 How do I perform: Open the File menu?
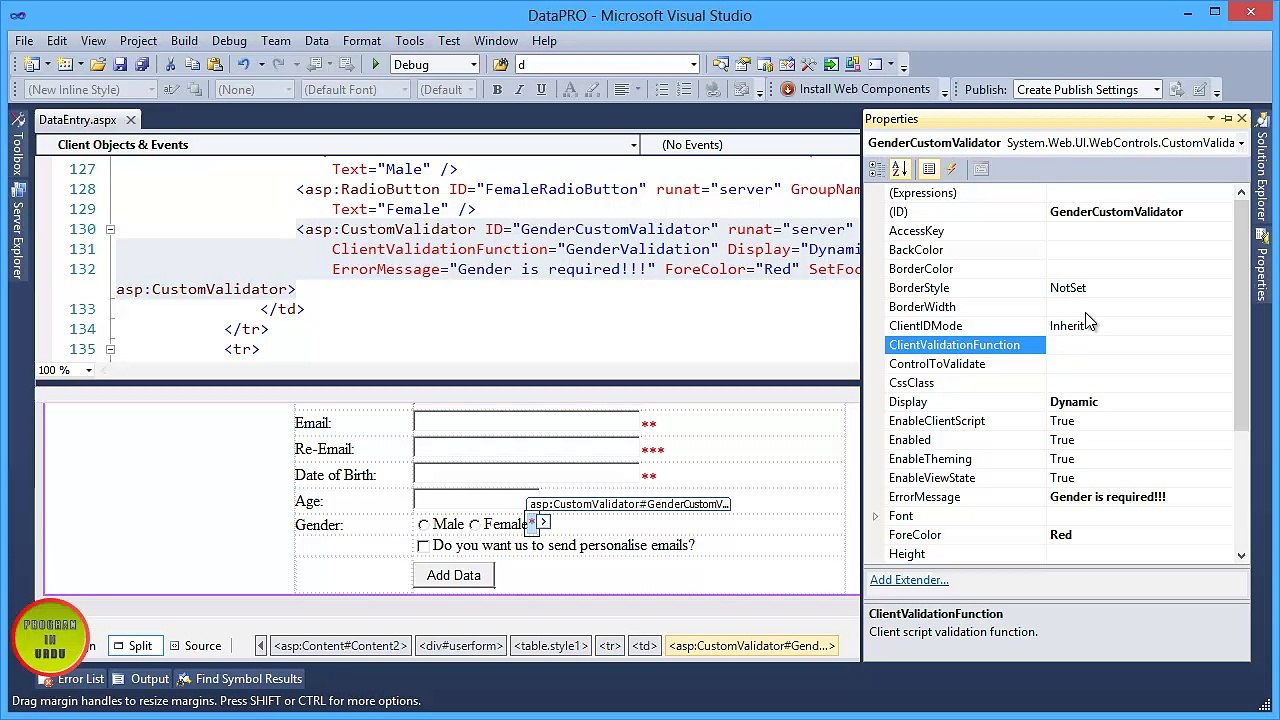pos(24,41)
